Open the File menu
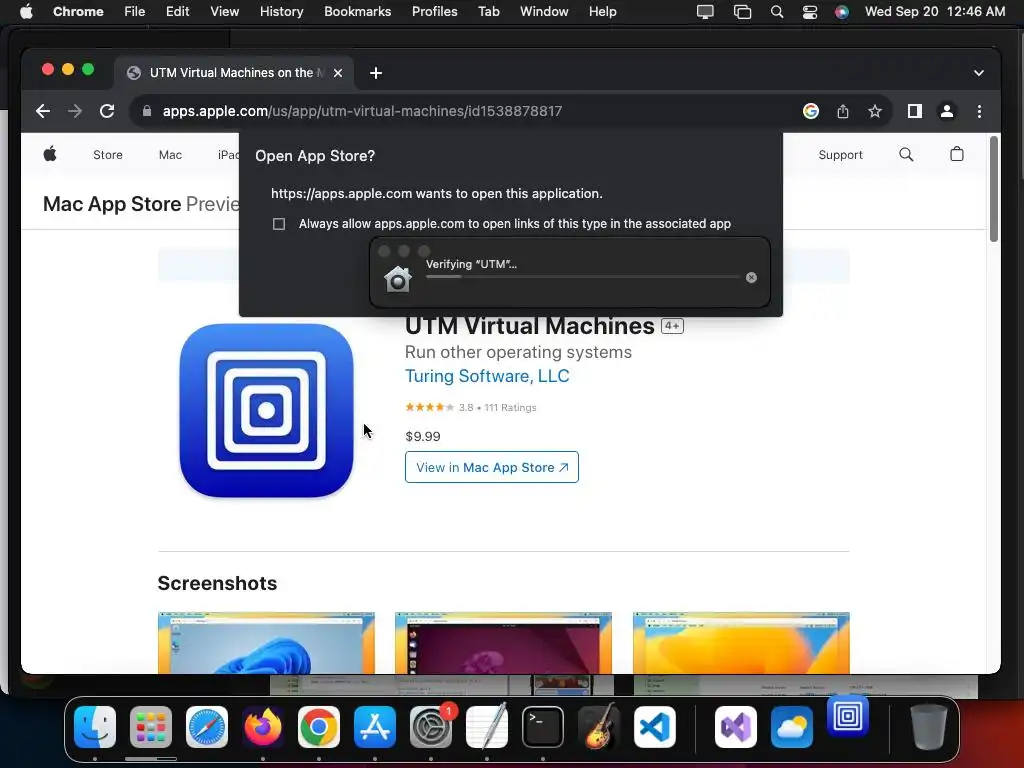1024x768 pixels. [135, 12]
